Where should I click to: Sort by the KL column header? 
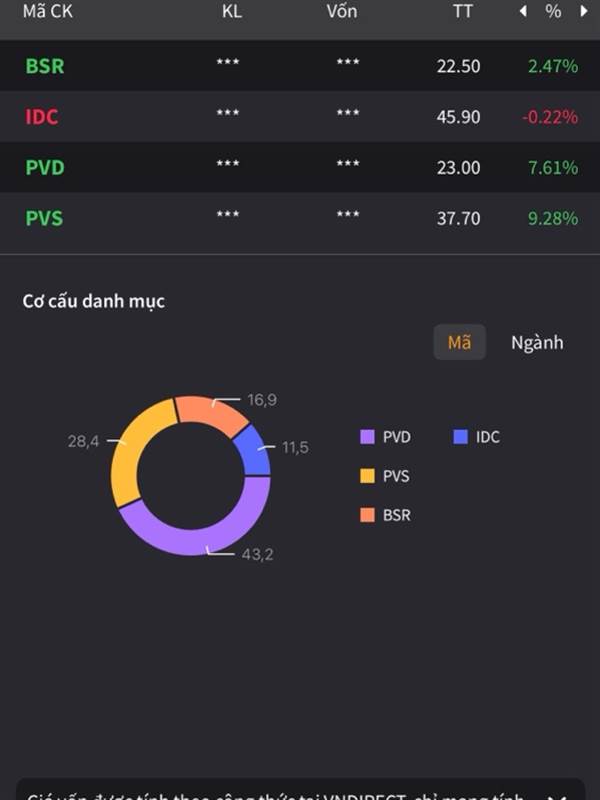point(232,11)
